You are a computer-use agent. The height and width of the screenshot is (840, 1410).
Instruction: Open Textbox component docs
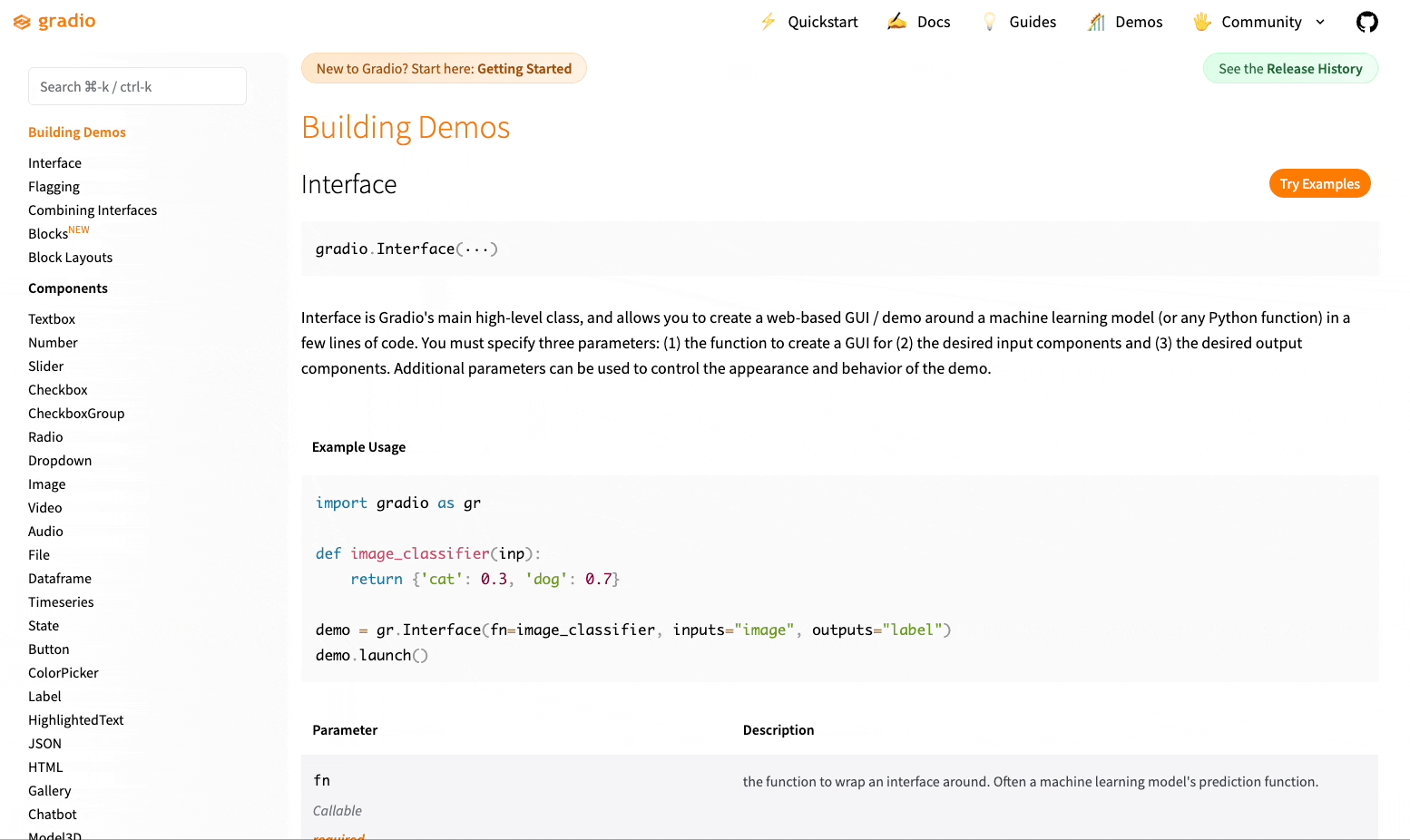click(52, 319)
